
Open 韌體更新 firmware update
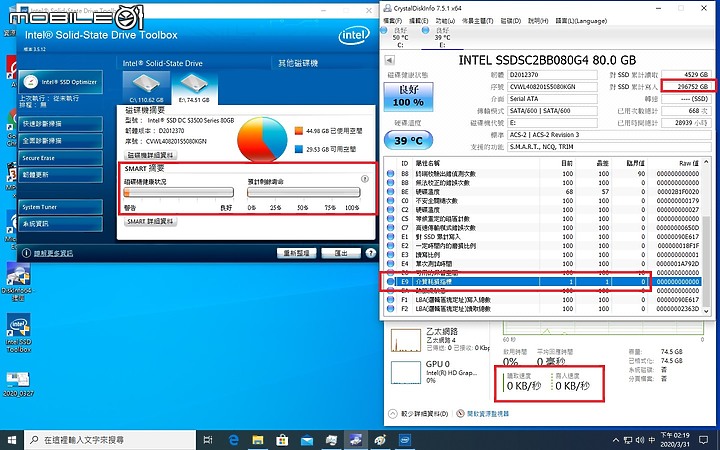[61, 174]
